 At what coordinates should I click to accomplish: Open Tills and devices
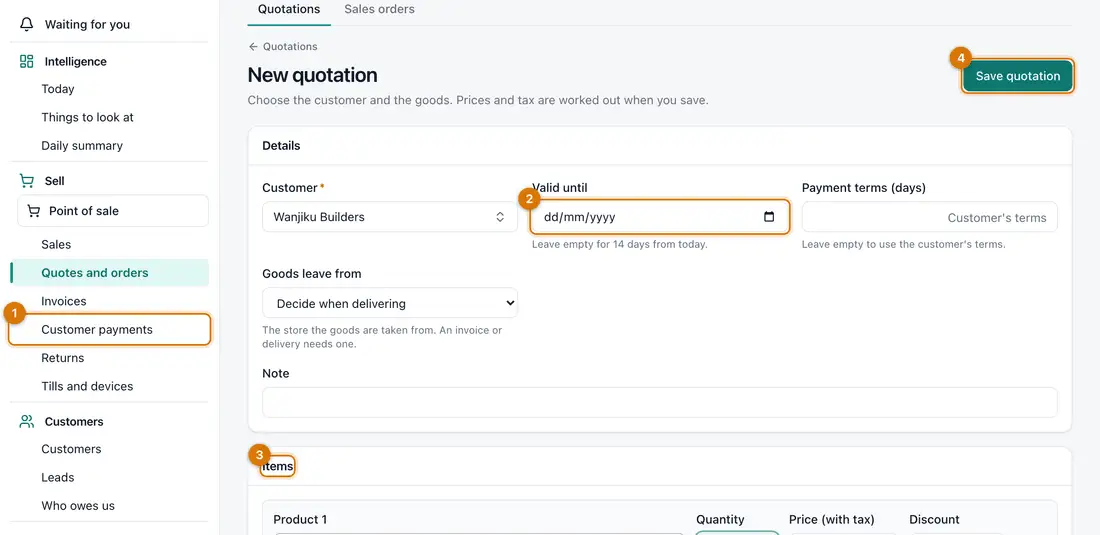point(87,386)
